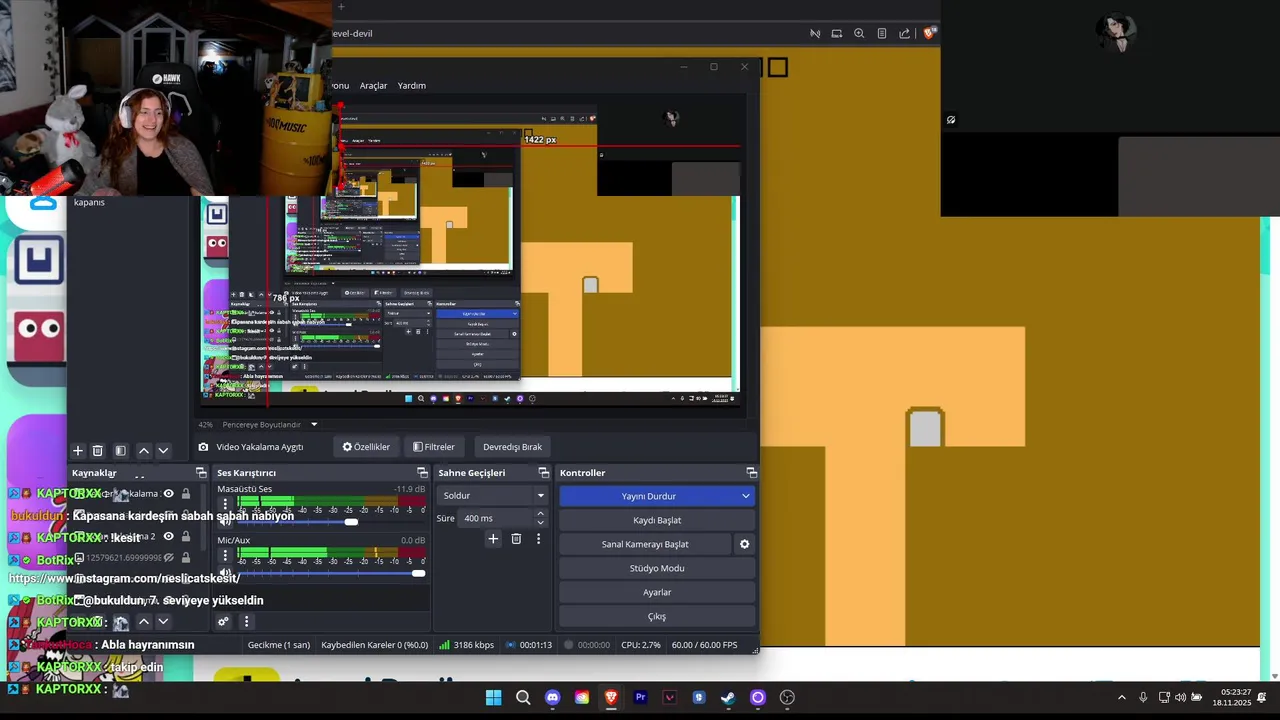This screenshot has height=720, width=1280.
Task: Open a new browser tab with the plus
Action: coord(340,7)
